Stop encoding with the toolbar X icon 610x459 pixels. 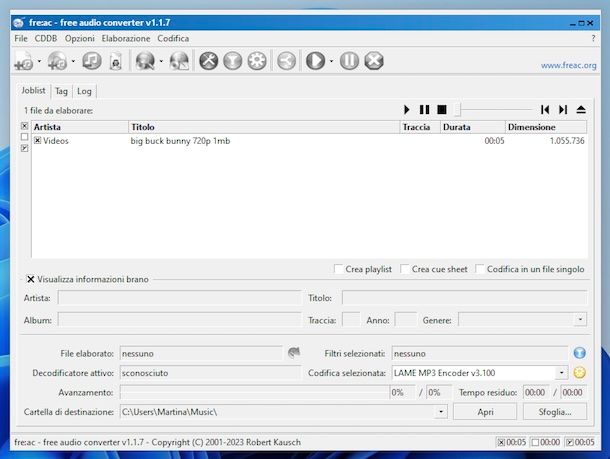pos(374,61)
